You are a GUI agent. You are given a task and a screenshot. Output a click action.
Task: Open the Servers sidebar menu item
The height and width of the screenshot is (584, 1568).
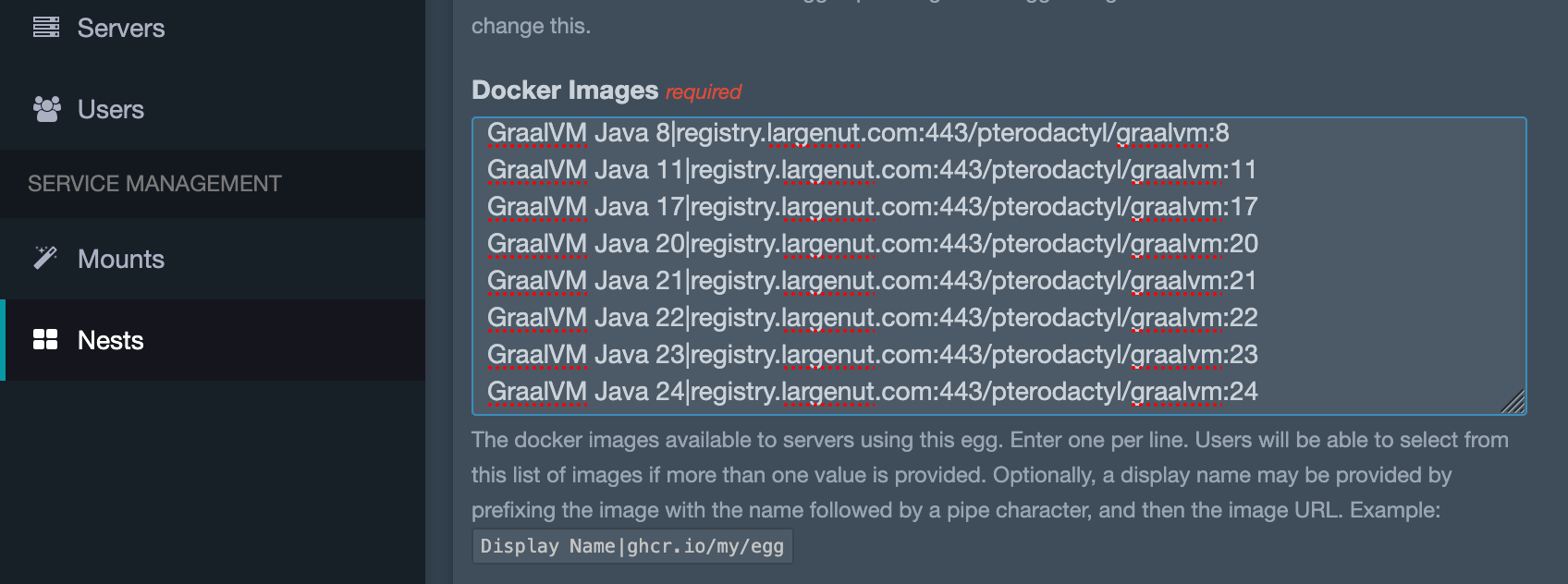(213, 28)
